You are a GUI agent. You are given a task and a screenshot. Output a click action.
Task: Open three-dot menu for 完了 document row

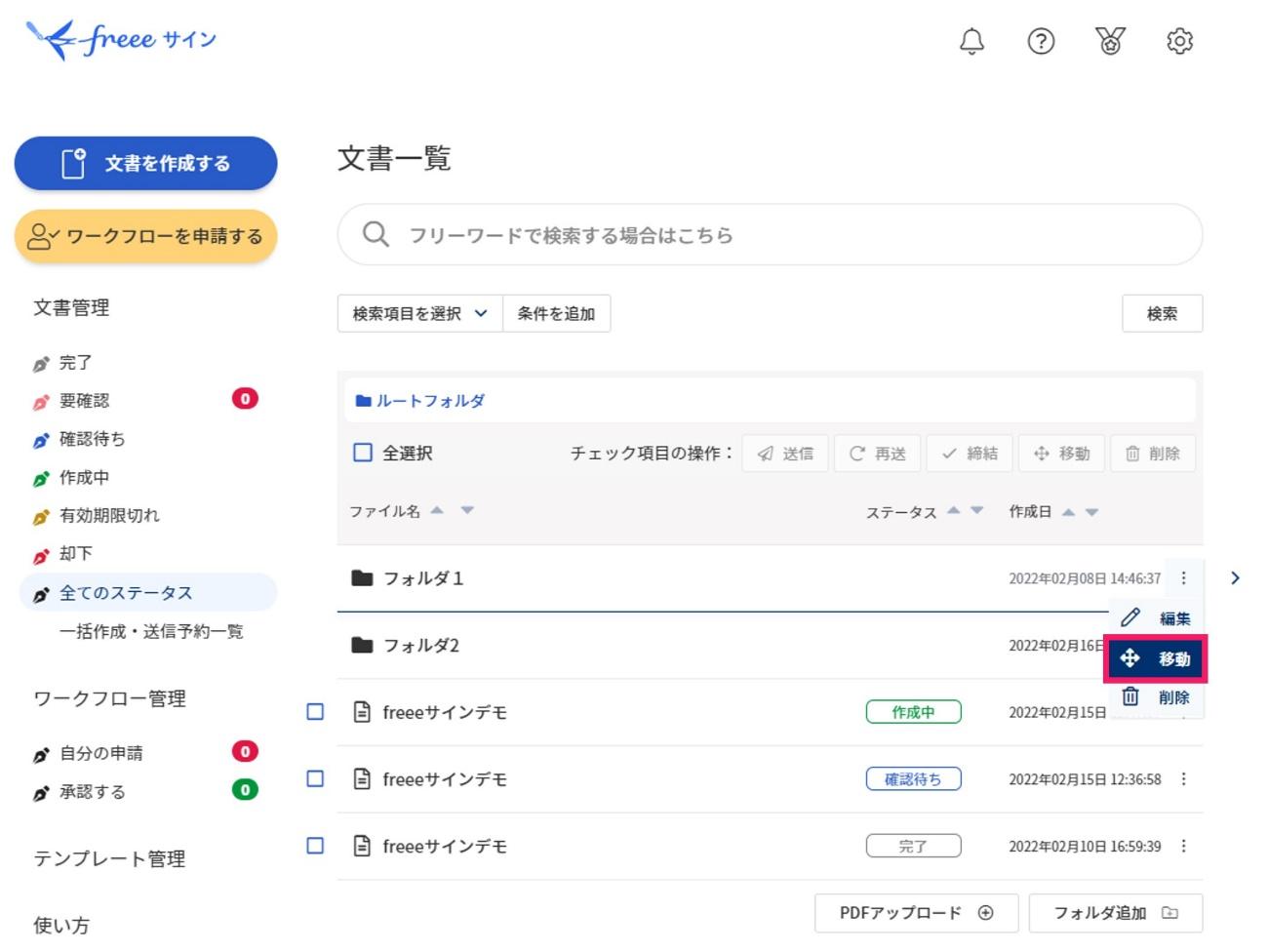[1183, 846]
